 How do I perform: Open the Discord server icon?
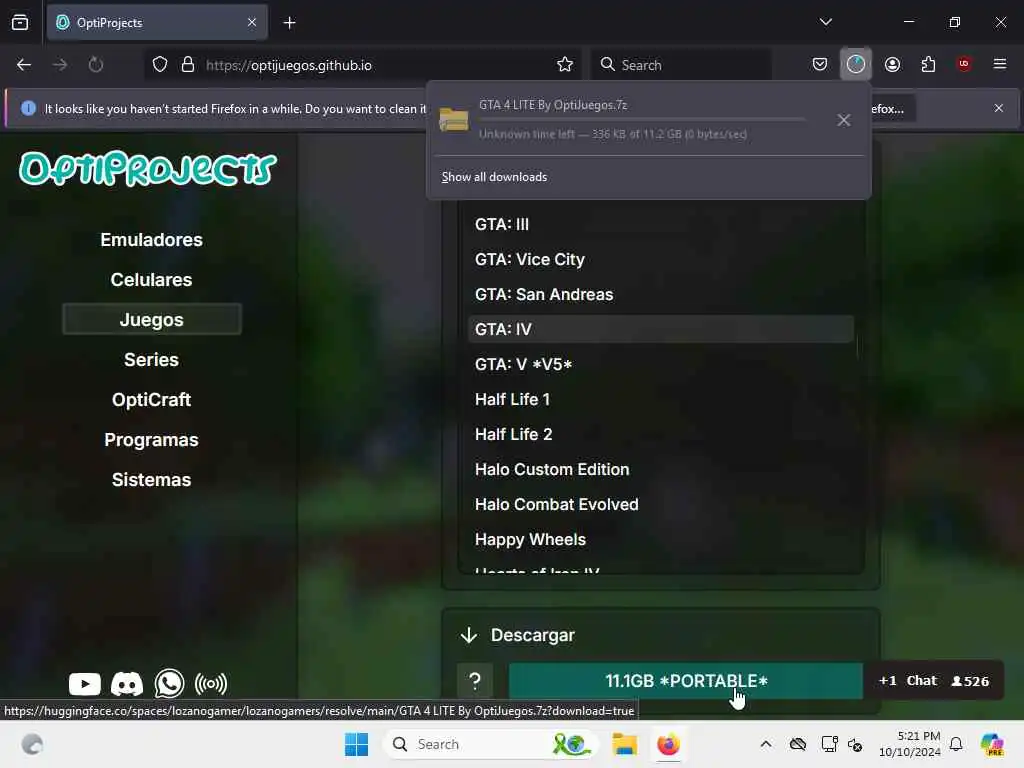tap(127, 684)
